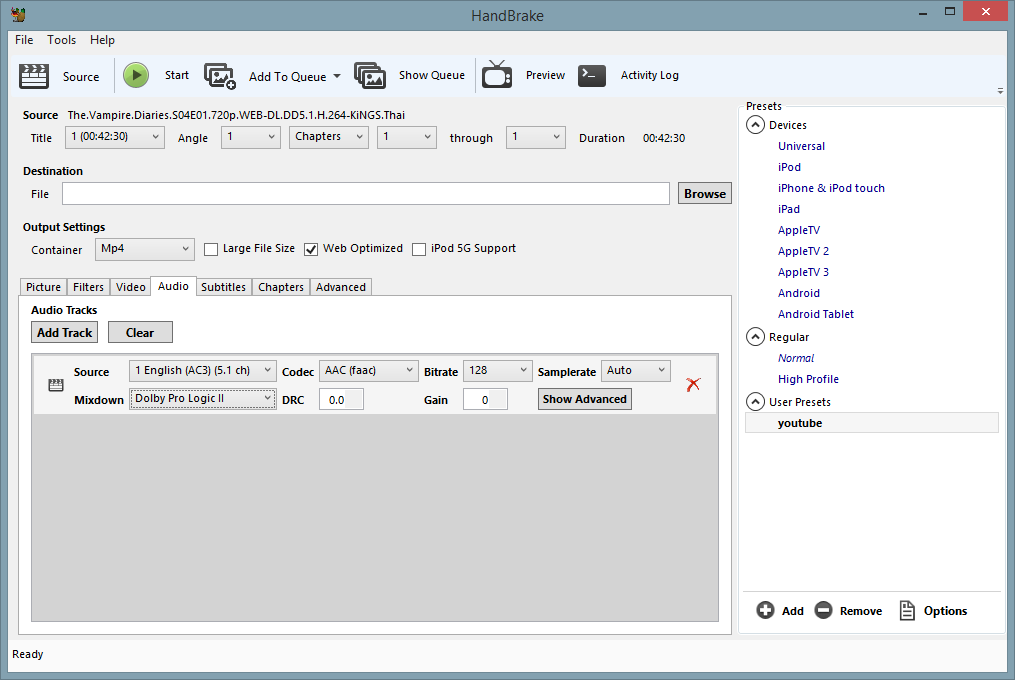1015x680 pixels.
Task: Toggle iPod 5G Support checkbox
Action: pyautogui.click(x=419, y=249)
